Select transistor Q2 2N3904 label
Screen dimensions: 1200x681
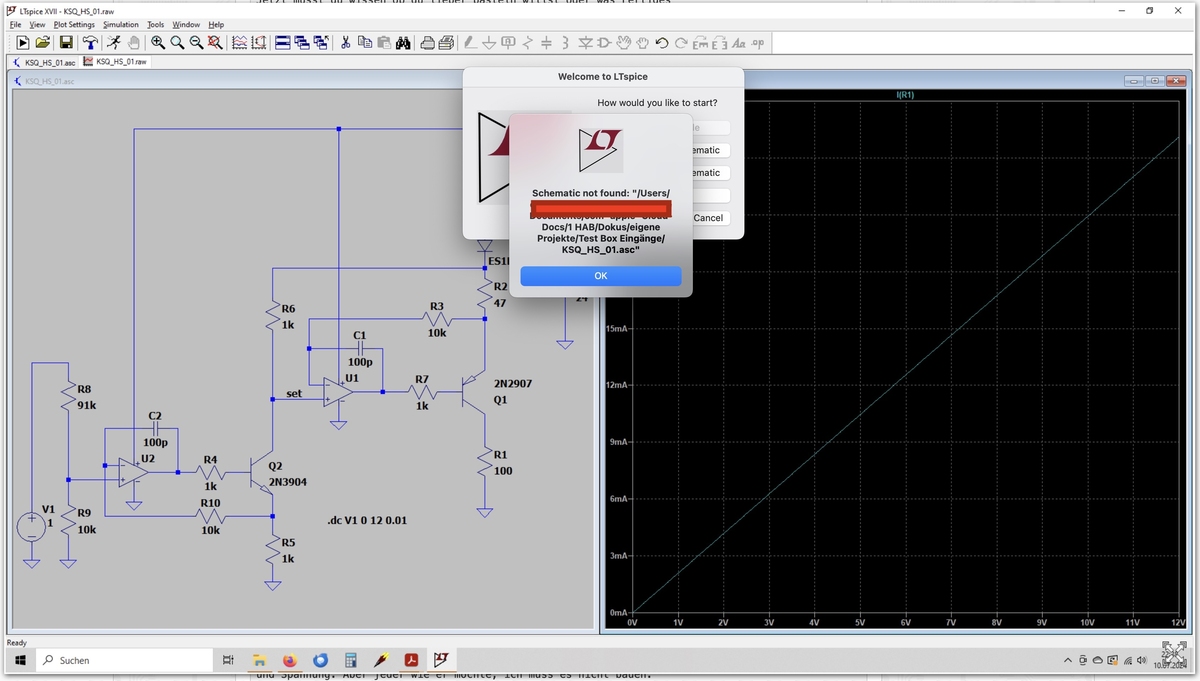[288, 474]
